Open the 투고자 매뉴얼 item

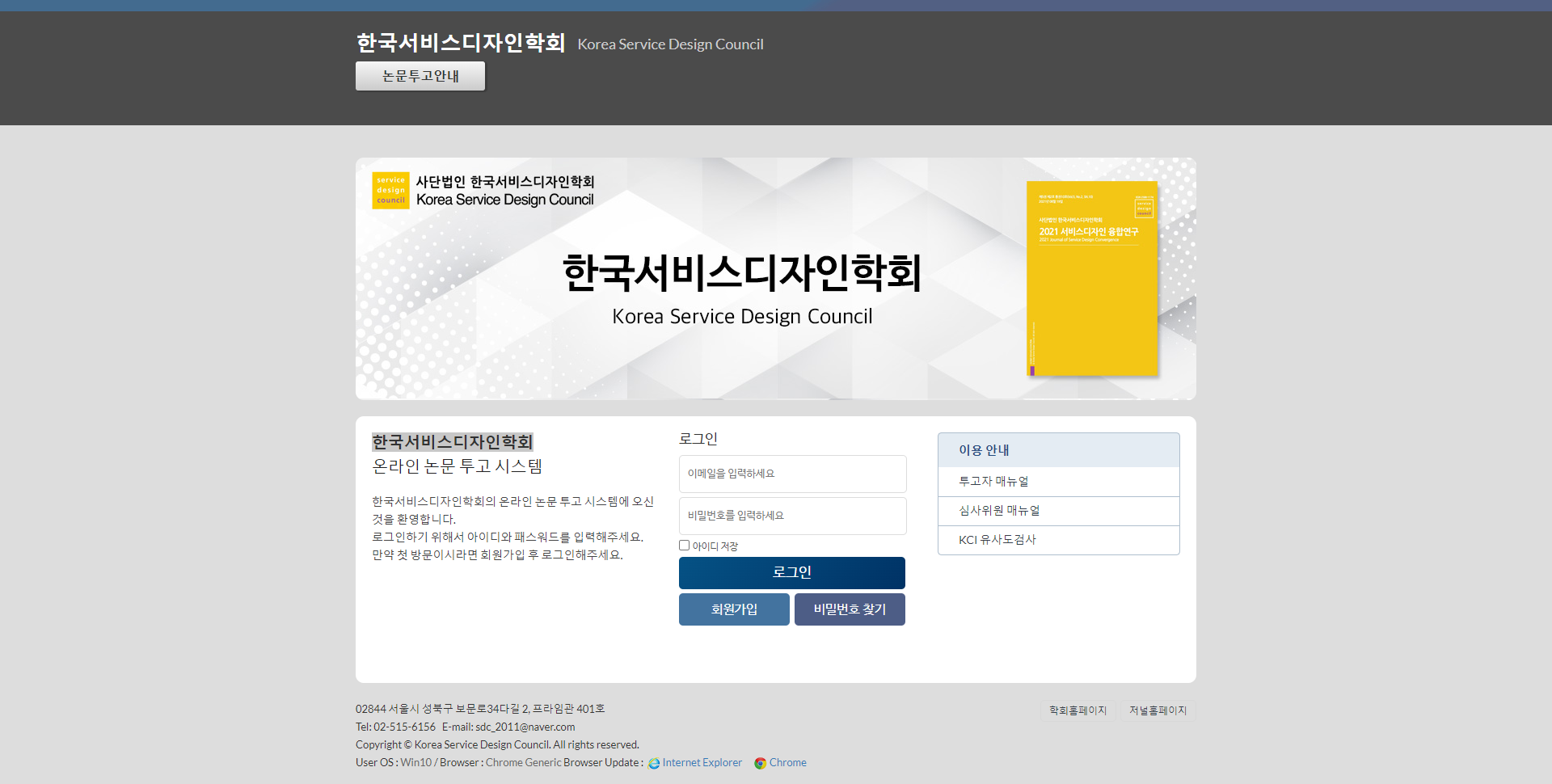tap(1058, 482)
